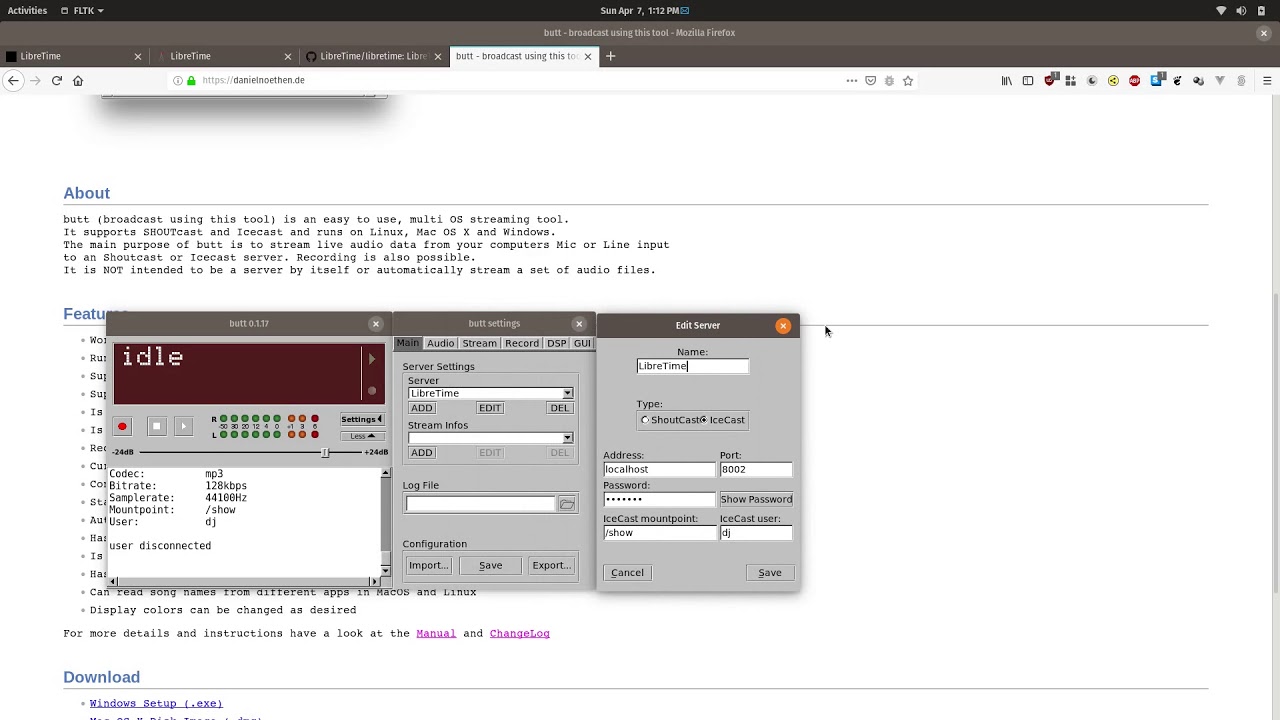Toggle the Firefox sidebar icon
Image resolution: width=1280 pixels, height=720 pixels.
click(1028, 81)
